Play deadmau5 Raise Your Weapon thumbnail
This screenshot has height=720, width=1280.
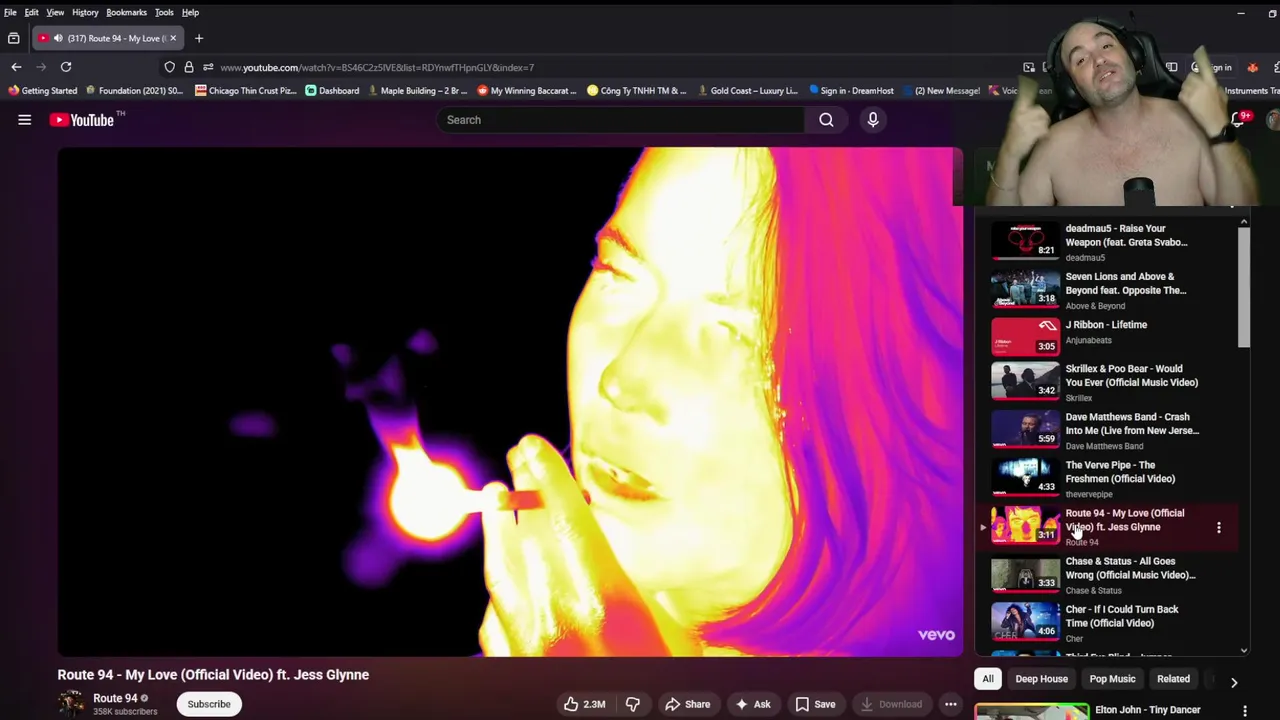pos(1025,241)
